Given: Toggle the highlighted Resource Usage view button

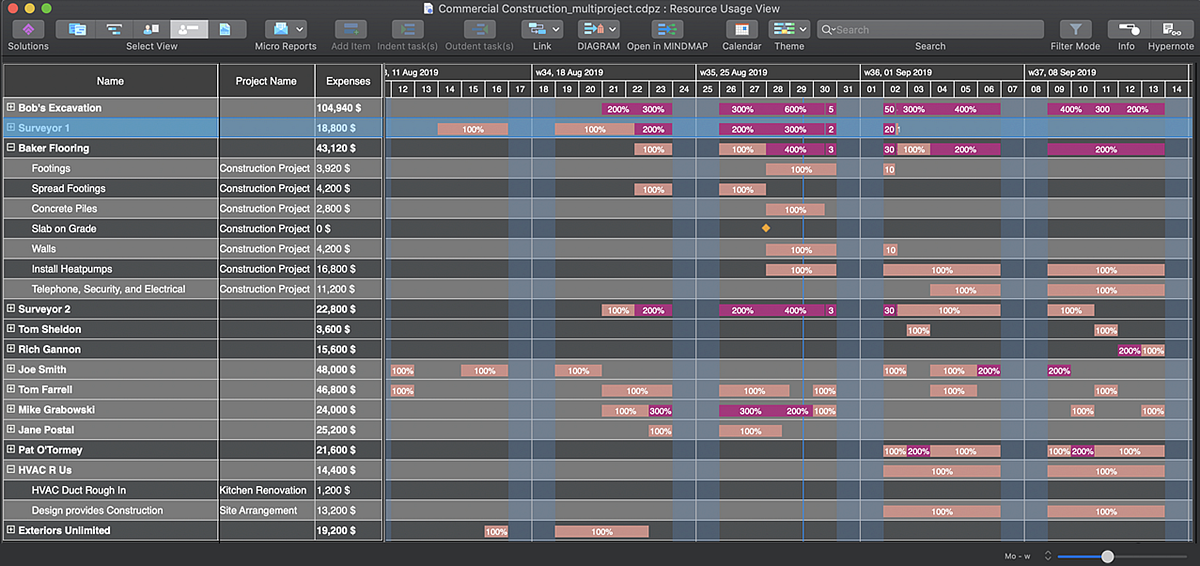Looking at the screenshot, I should 189,30.
